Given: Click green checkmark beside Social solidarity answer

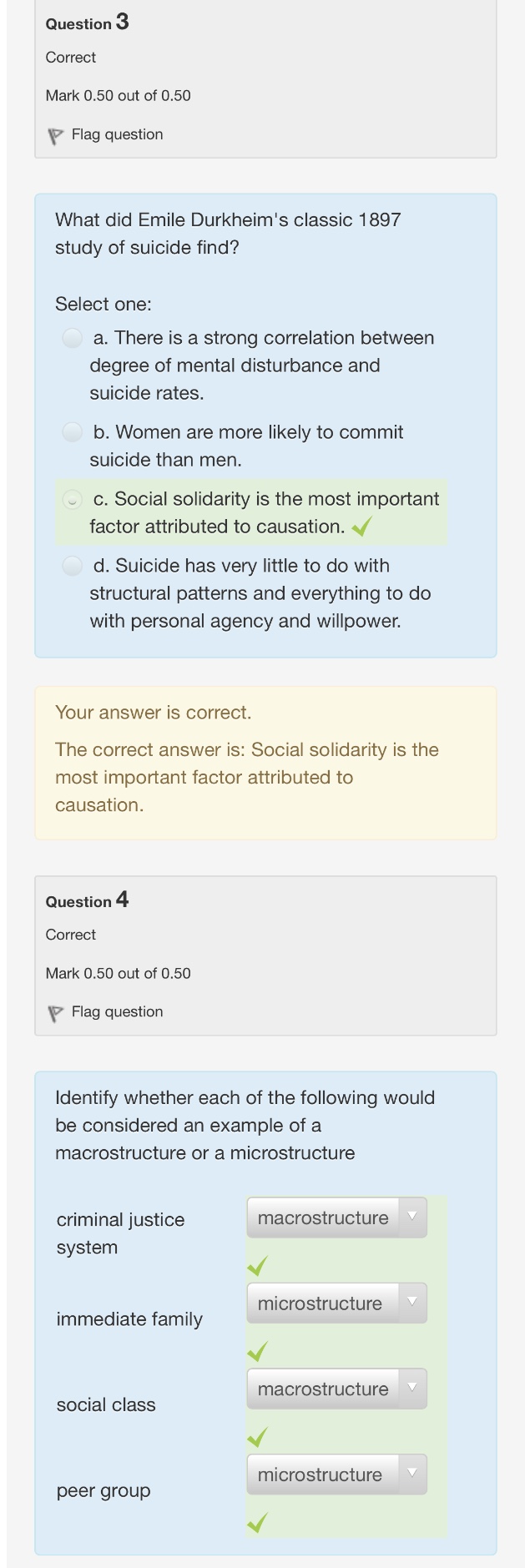Looking at the screenshot, I should tap(361, 527).
